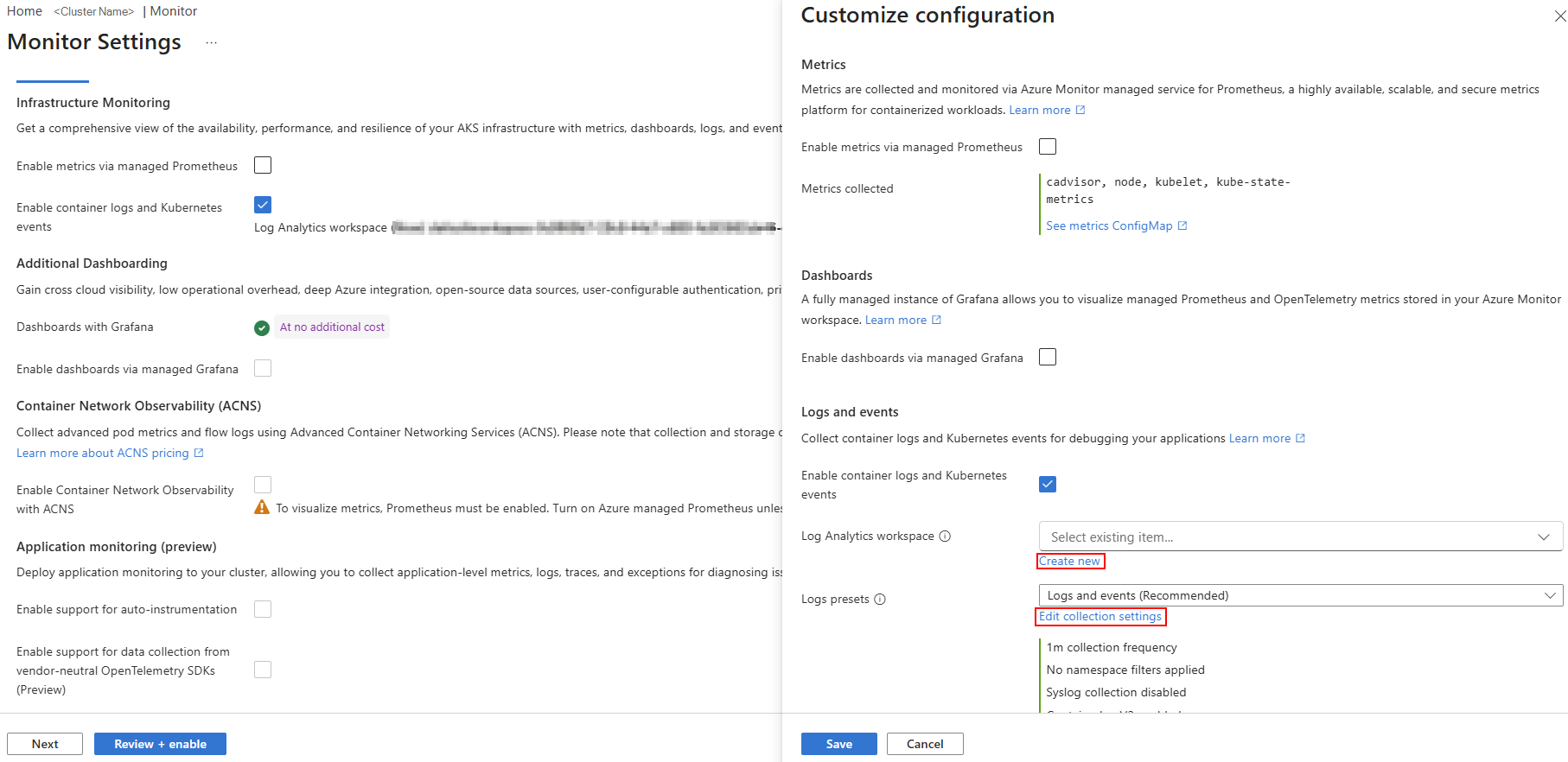
Task: Cancel the Customize configuration panel
Action: (925, 744)
